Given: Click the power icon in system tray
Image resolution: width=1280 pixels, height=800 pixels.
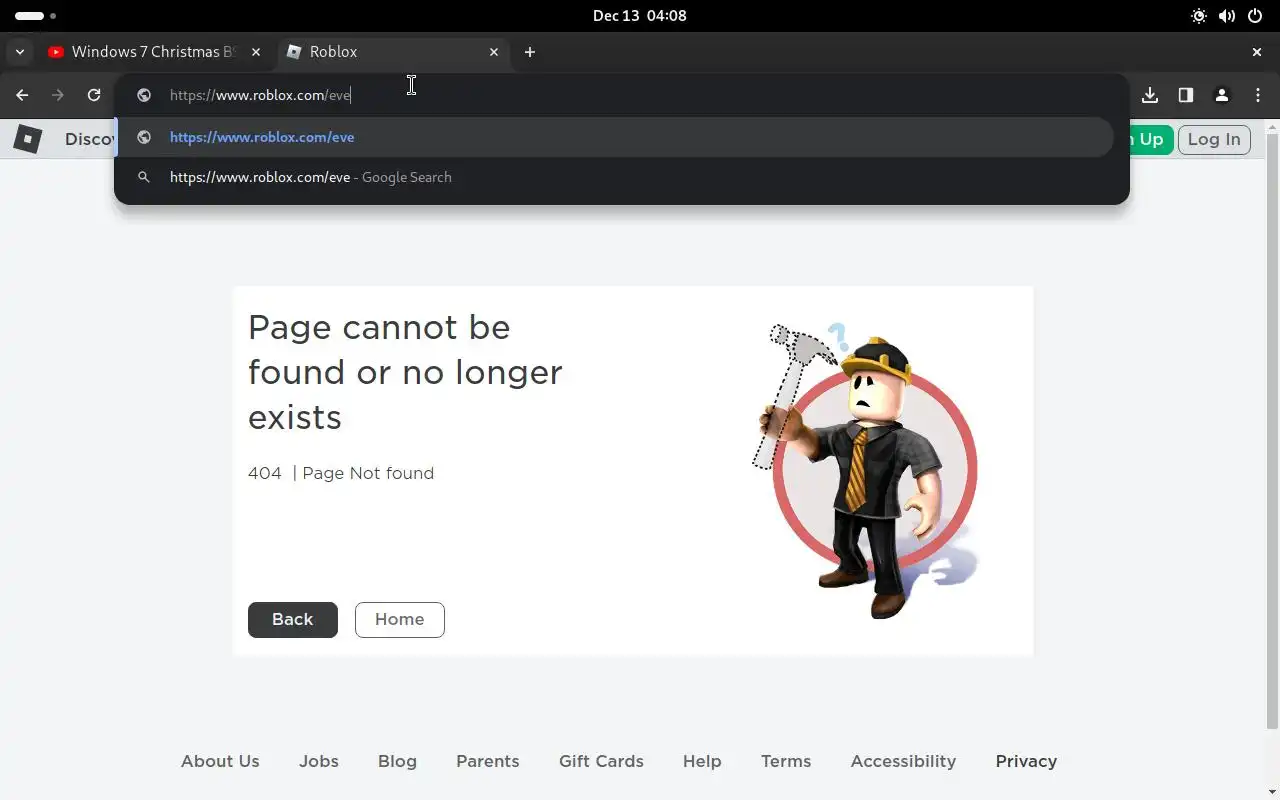Looking at the screenshot, I should coord(1256,16).
